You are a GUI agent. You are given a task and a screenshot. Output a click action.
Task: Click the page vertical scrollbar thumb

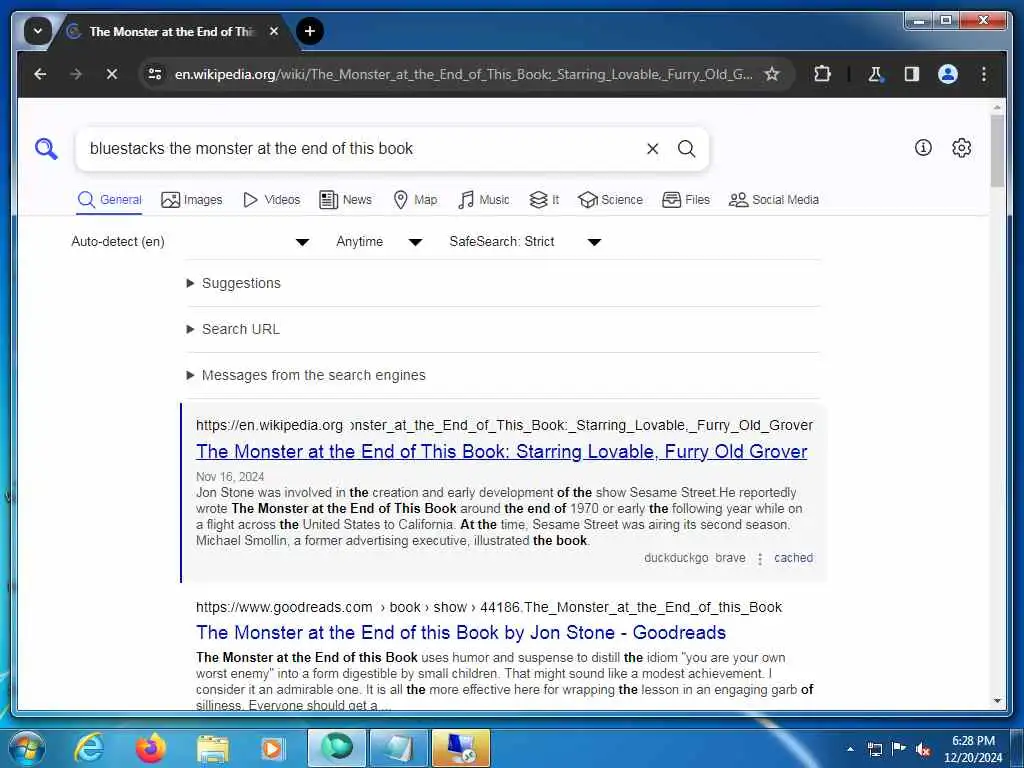(x=997, y=152)
